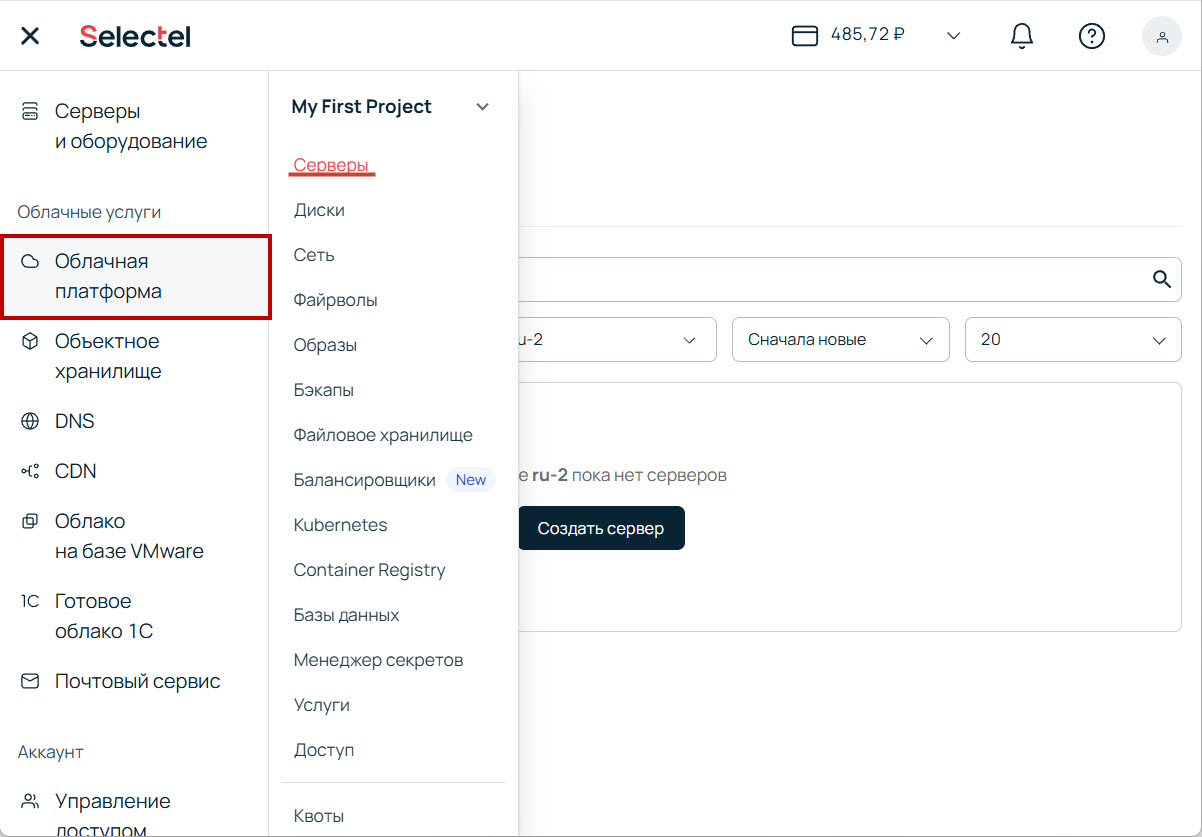Open Kubernetes menu item
Image resolution: width=1202 pixels, height=837 pixels.
[340, 525]
